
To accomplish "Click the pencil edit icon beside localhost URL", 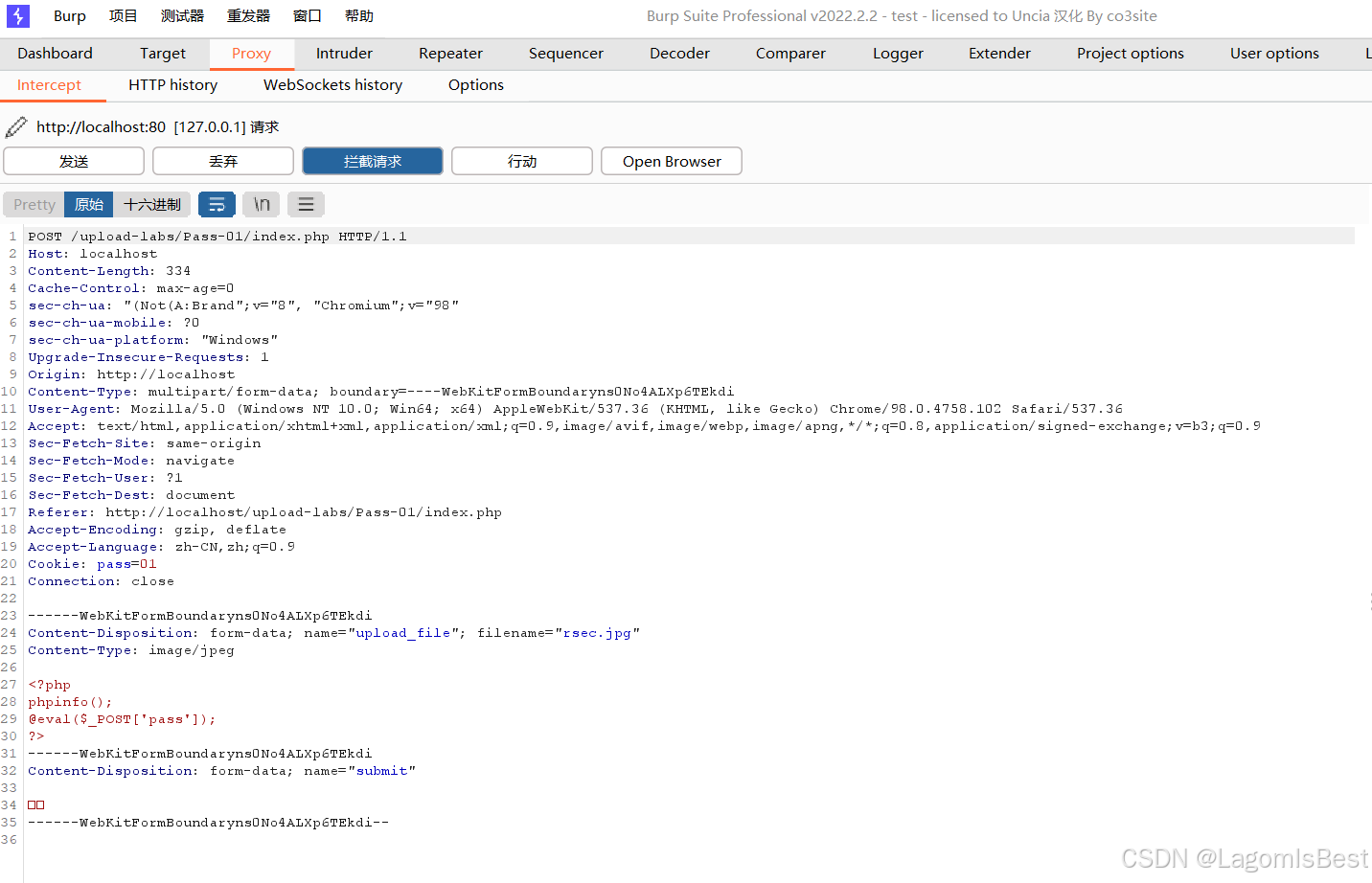I will [x=16, y=126].
